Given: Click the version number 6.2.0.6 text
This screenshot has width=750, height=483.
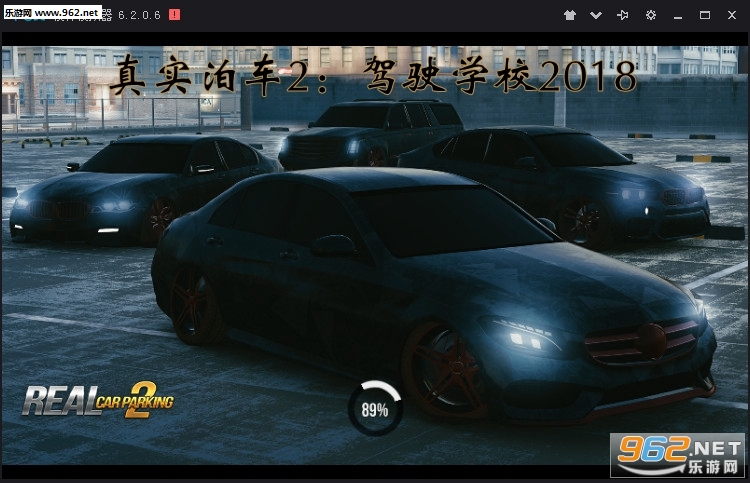Looking at the screenshot, I should [x=139, y=15].
